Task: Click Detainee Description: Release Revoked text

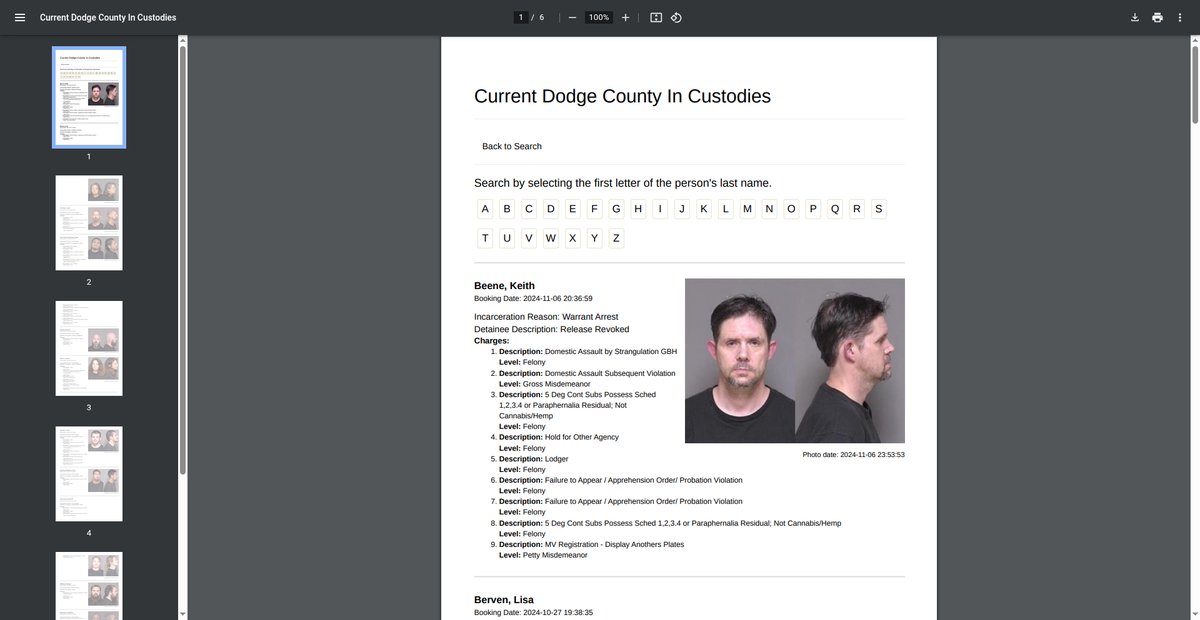Action: (552, 329)
